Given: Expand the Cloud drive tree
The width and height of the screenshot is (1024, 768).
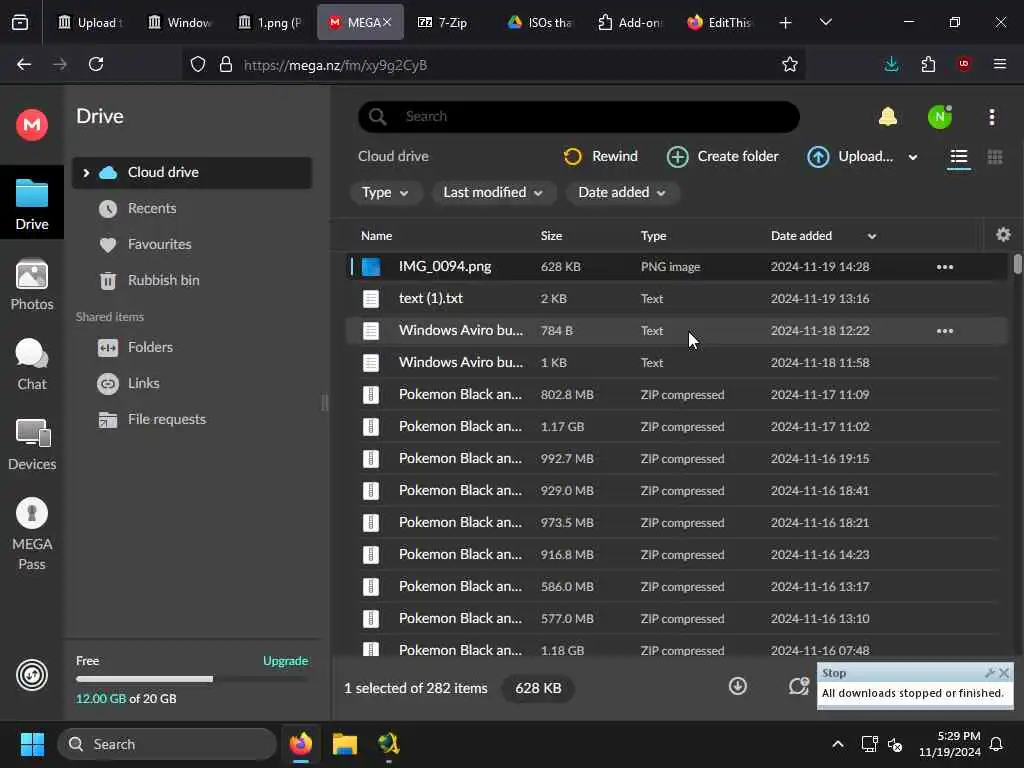Looking at the screenshot, I should tap(86, 172).
